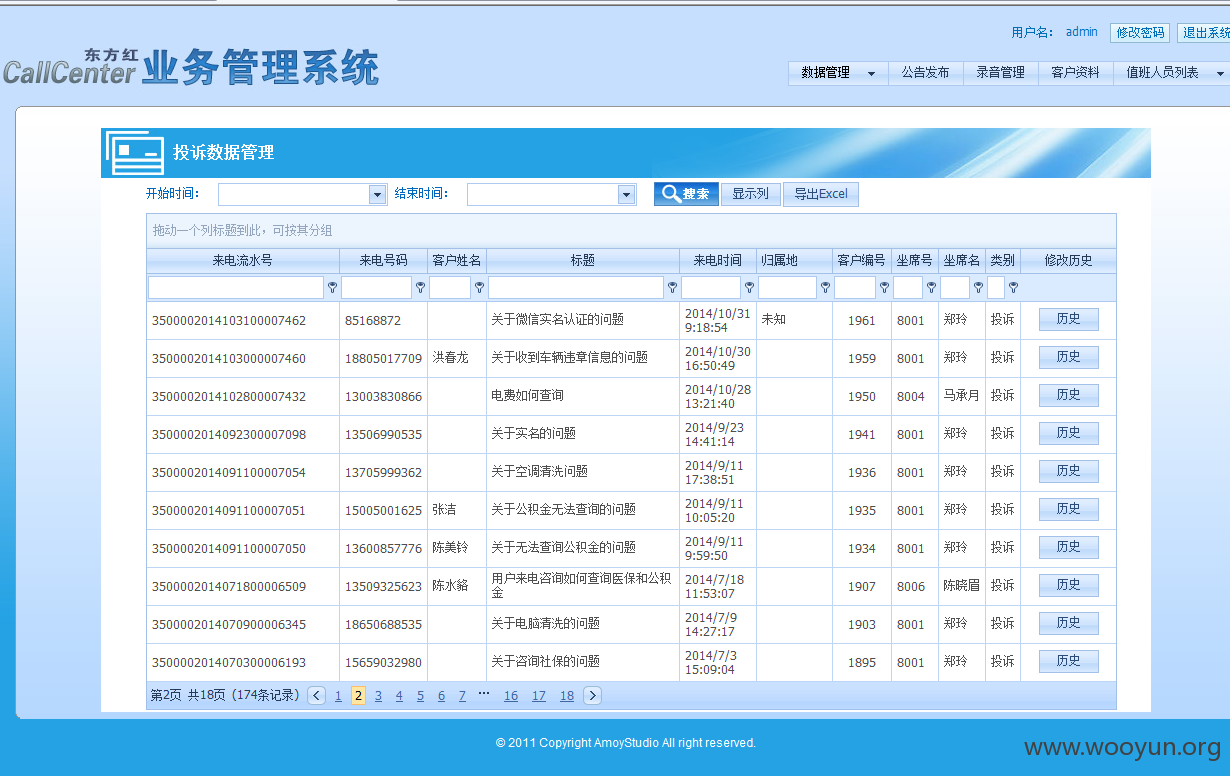The width and height of the screenshot is (1230, 776).
Task: Go to page 4 in pager
Action: point(399,696)
